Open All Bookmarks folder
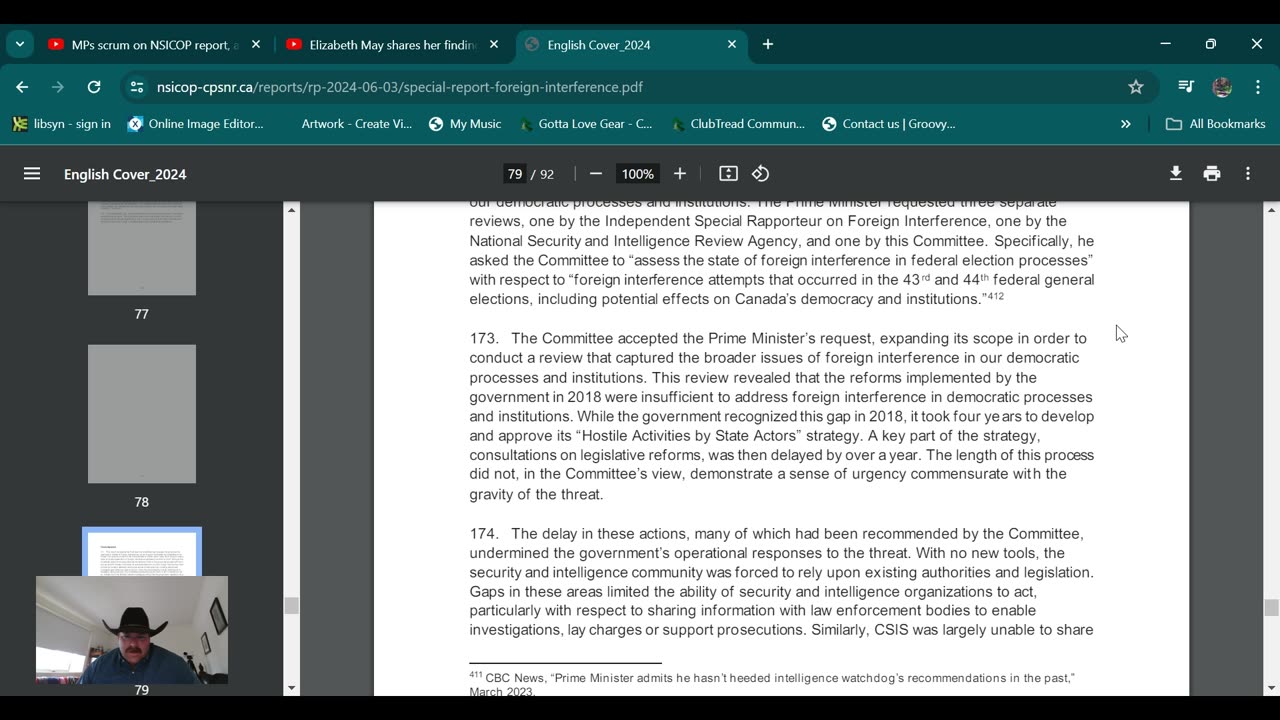1280x720 pixels. (1216, 124)
